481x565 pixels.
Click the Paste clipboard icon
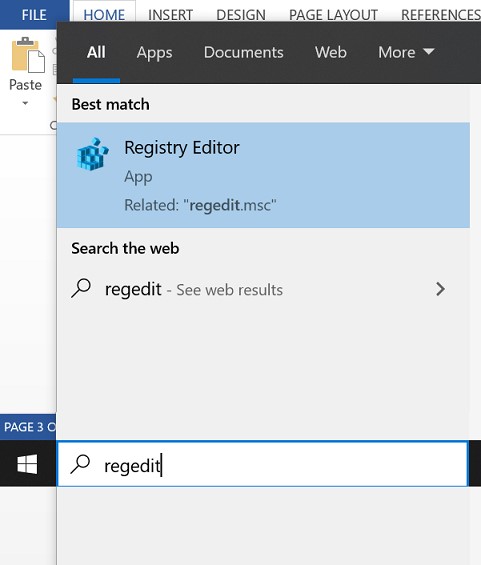[28, 54]
